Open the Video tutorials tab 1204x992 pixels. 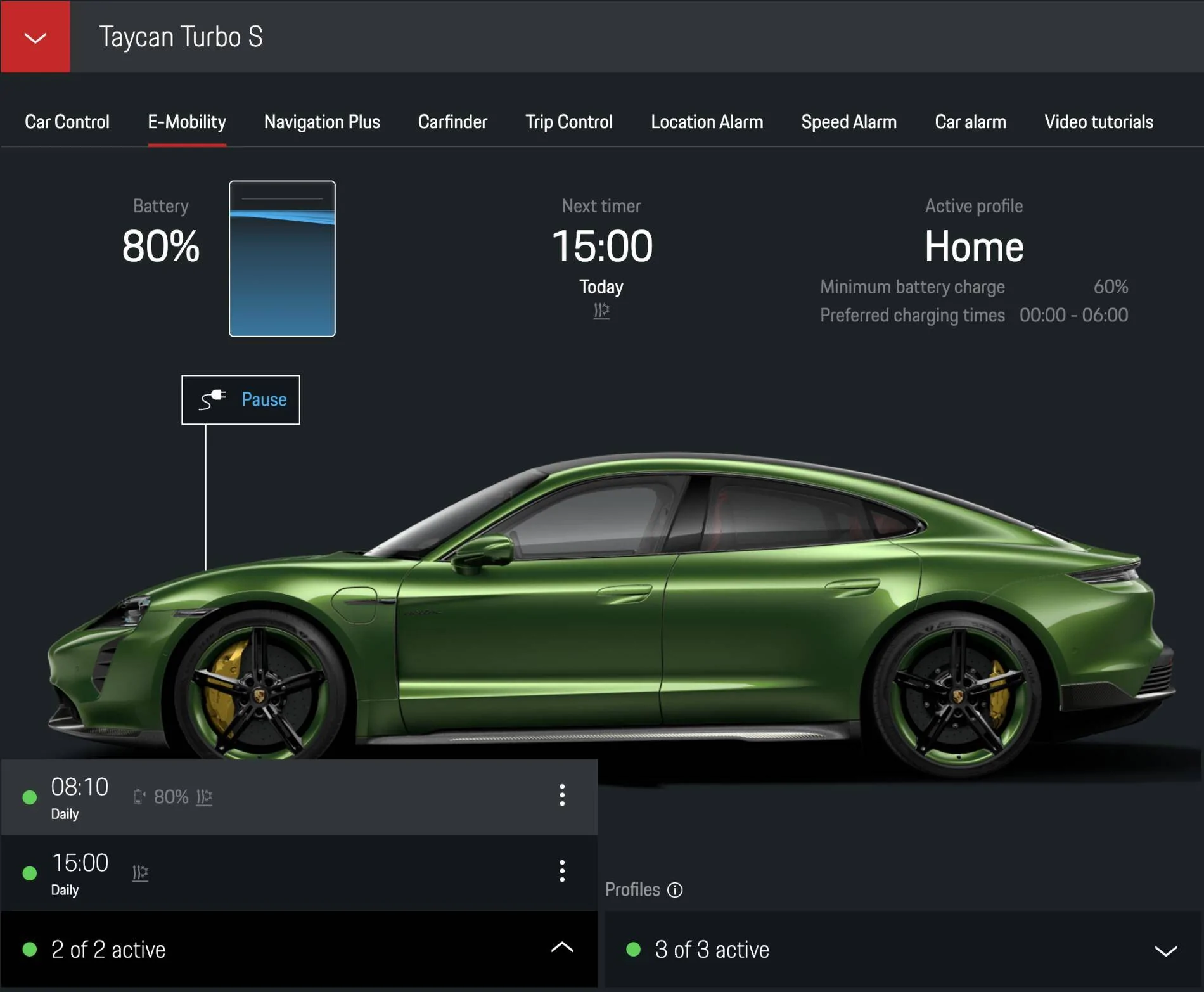pos(1099,122)
